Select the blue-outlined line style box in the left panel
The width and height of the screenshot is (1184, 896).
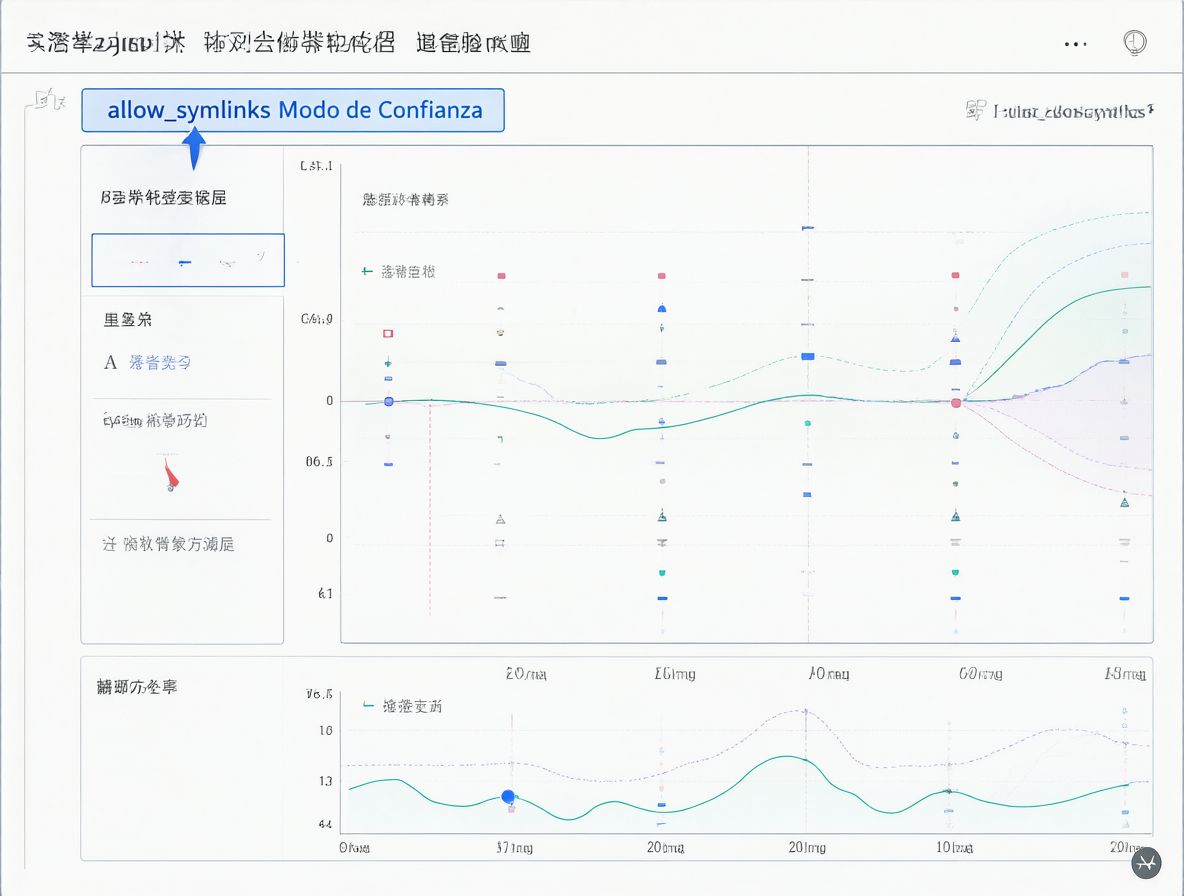(x=188, y=260)
